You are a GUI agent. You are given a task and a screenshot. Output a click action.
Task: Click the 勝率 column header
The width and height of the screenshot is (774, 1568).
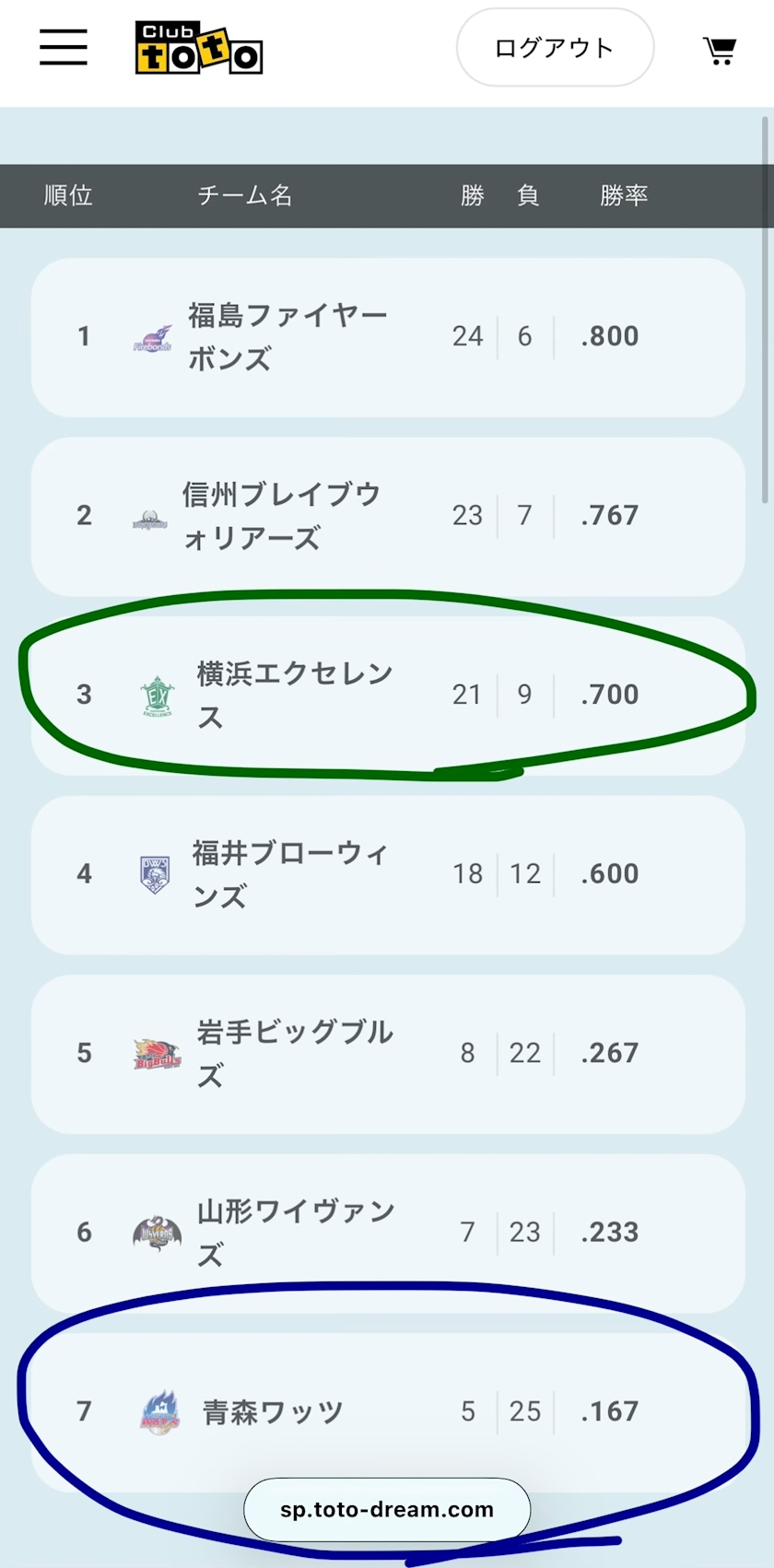(x=624, y=195)
